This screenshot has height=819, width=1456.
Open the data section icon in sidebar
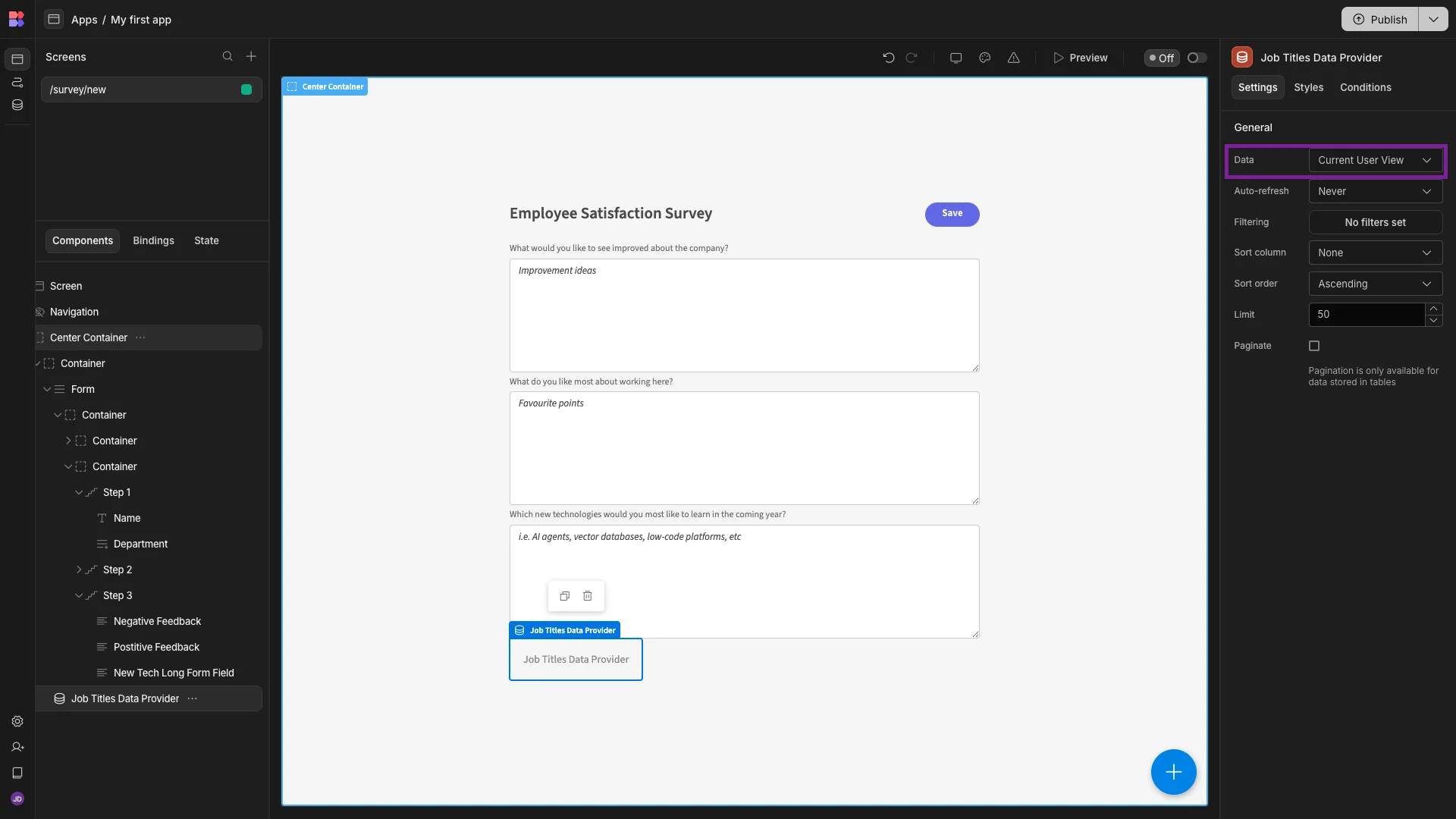(17, 105)
